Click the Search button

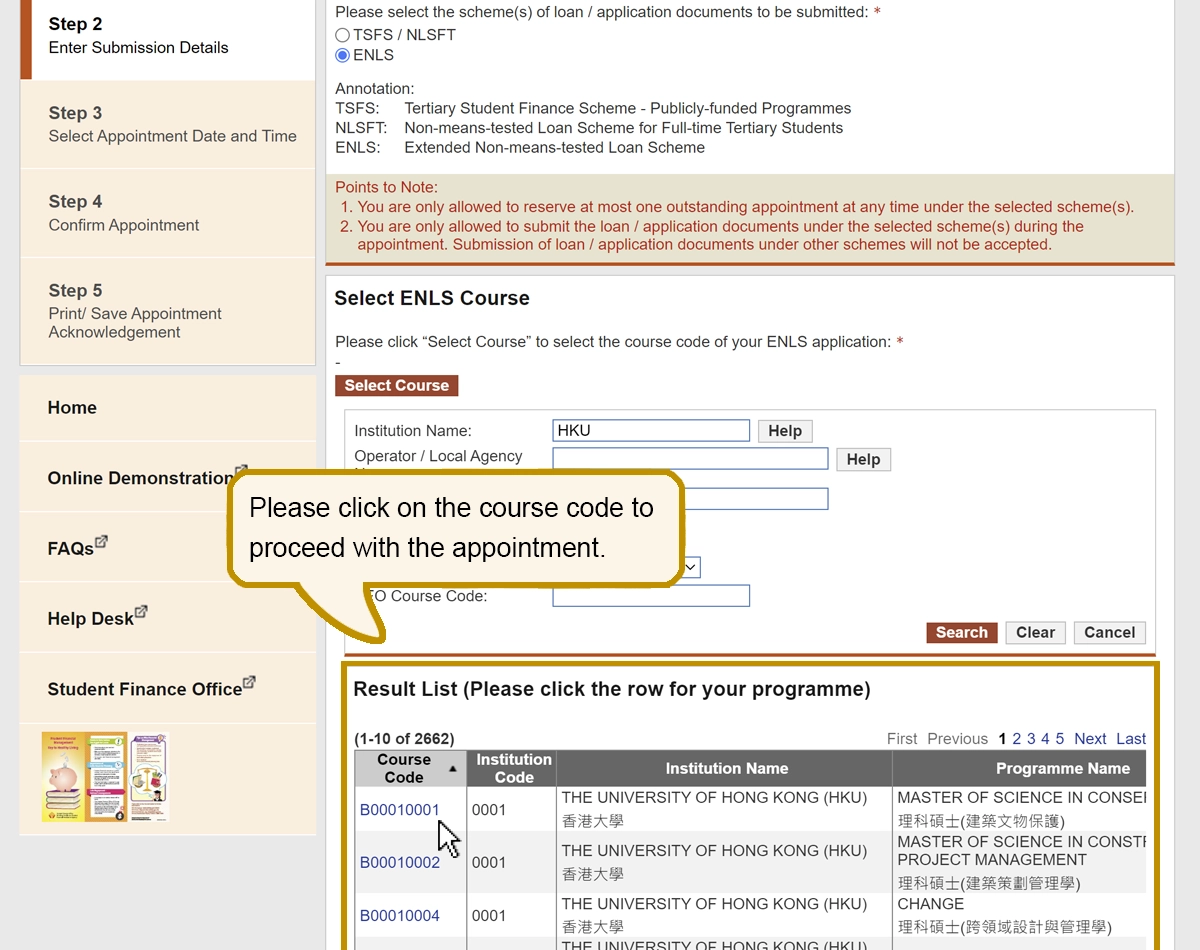click(x=961, y=633)
